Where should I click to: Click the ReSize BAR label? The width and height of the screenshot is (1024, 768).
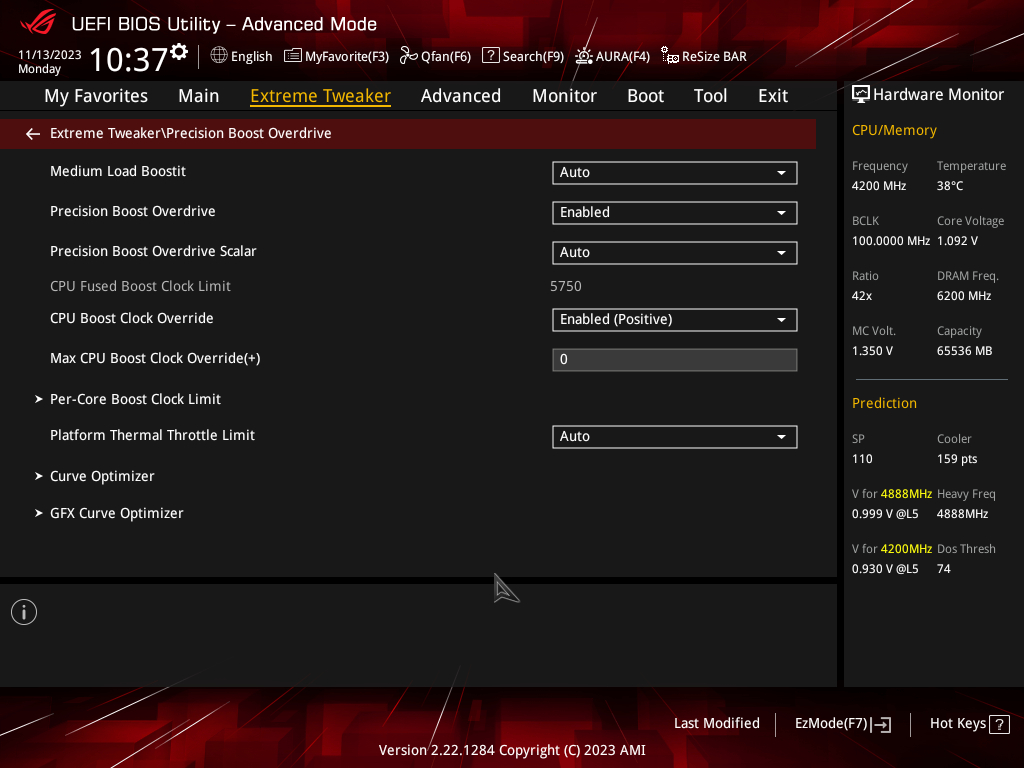[x=714, y=57]
